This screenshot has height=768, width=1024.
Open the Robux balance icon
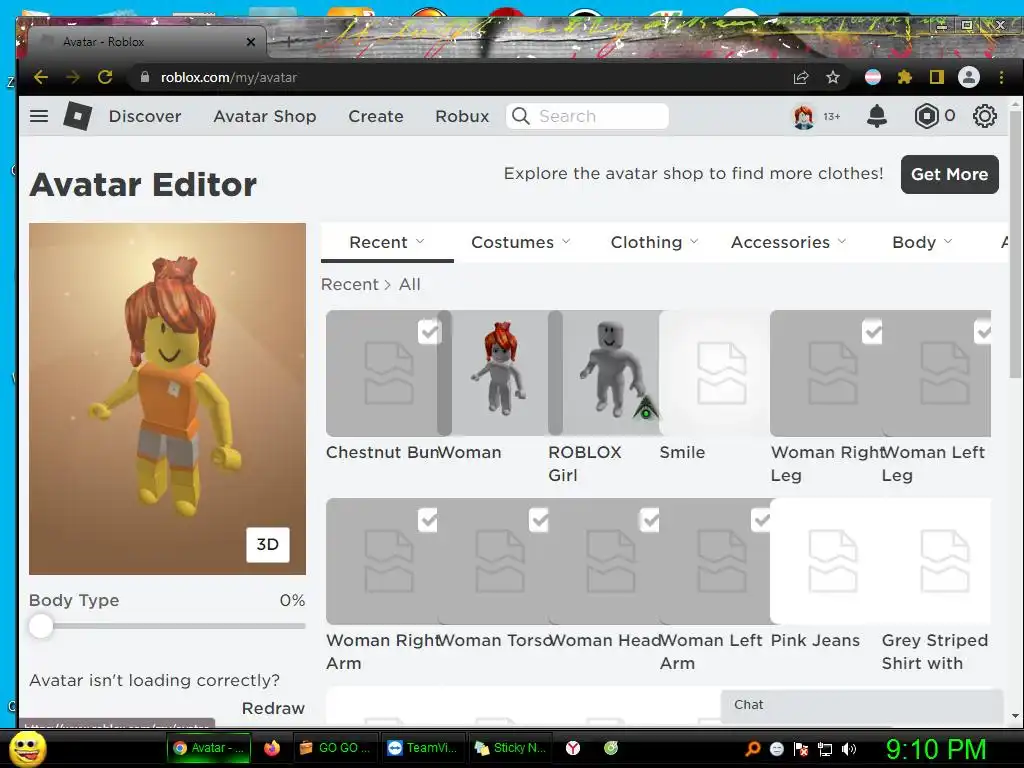(926, 116)
